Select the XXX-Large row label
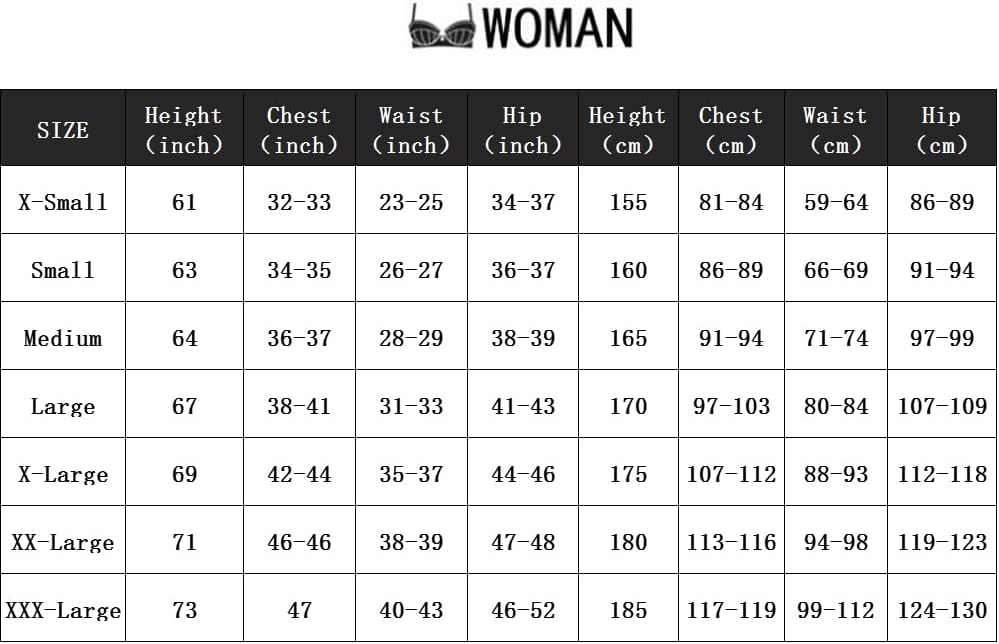The width and height of the screenshot is (999, 644). tap(63, 610)
